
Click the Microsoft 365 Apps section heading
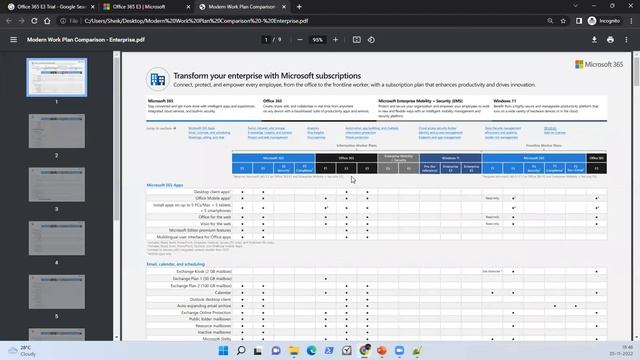click(165, 185)
